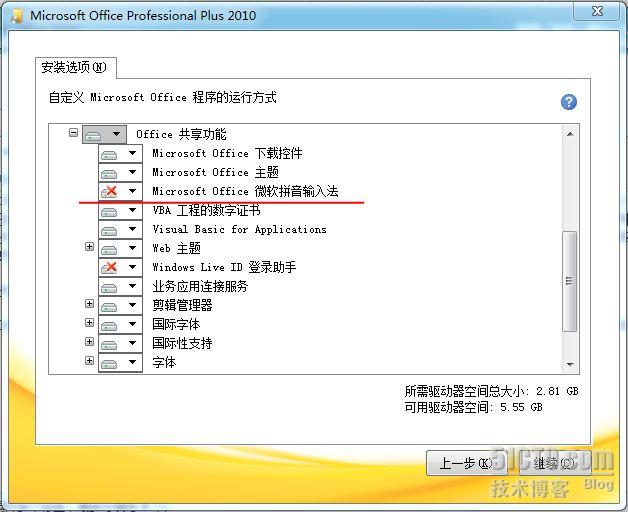
Task: Open install dropdown for Office 共享功能
Action: coord(105,134)
